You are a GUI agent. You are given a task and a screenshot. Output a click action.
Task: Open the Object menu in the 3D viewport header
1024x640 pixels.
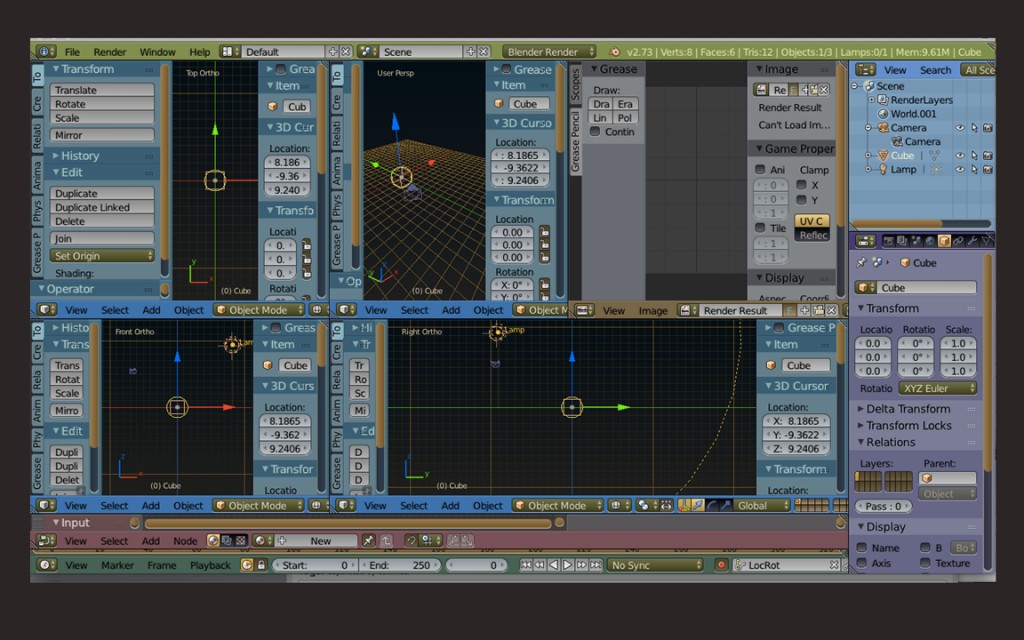point(188,310)
